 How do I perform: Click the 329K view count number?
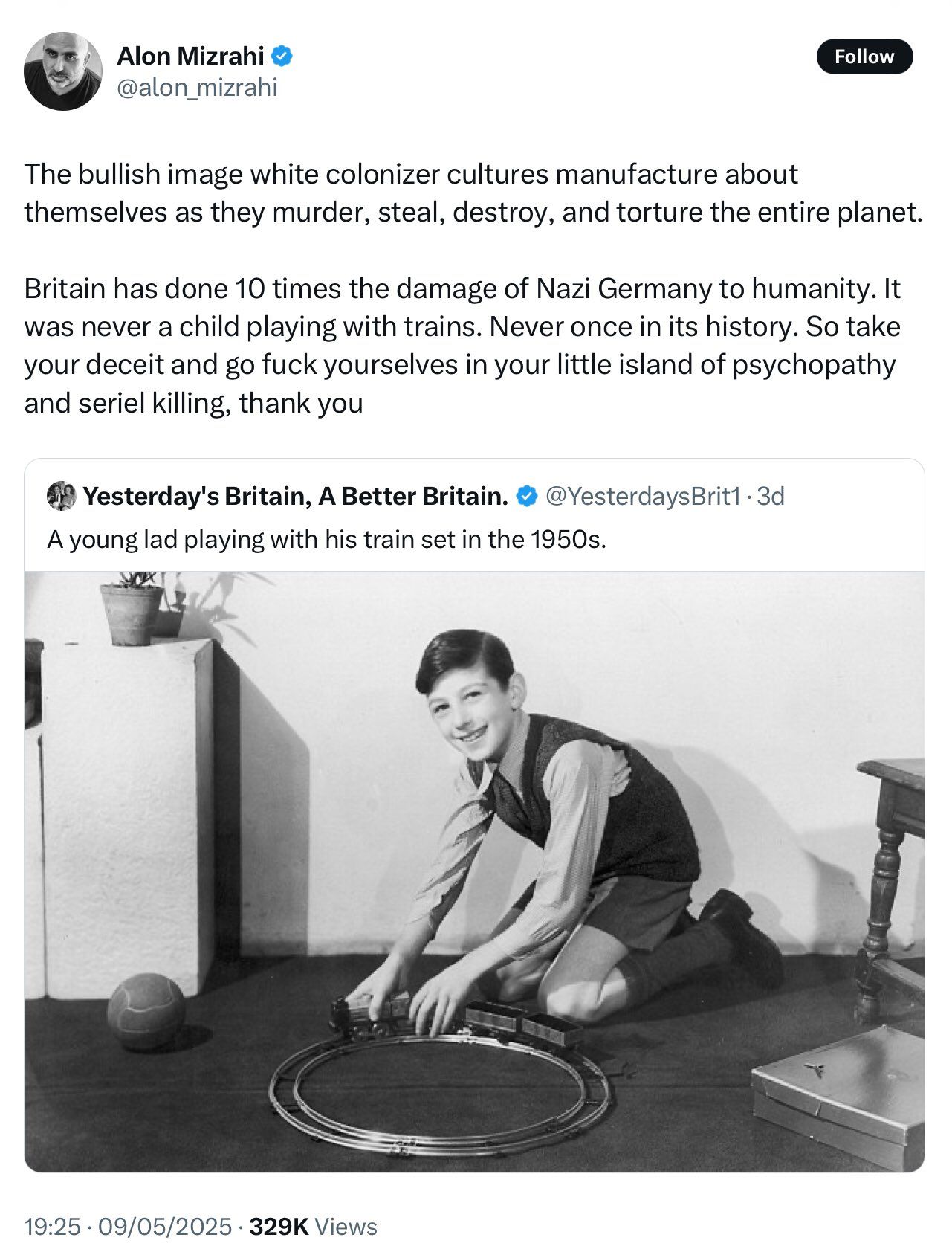click(279, 1226)
